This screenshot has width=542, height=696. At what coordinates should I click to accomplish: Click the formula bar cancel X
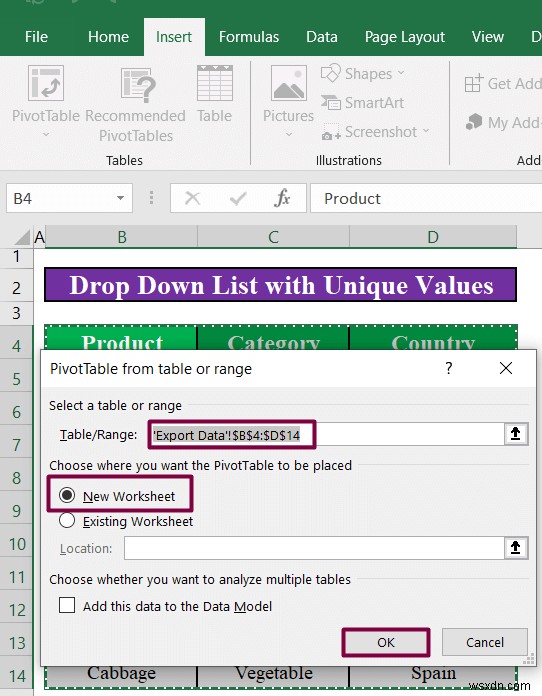tap(192, 198)
